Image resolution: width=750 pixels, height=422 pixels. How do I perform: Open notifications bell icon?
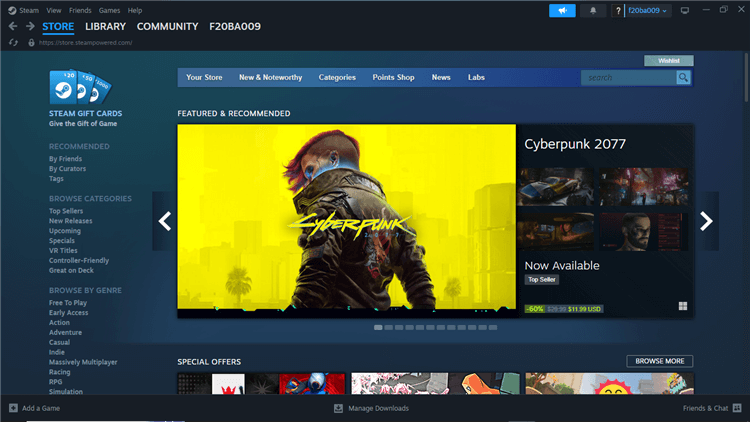coord(593,11)
